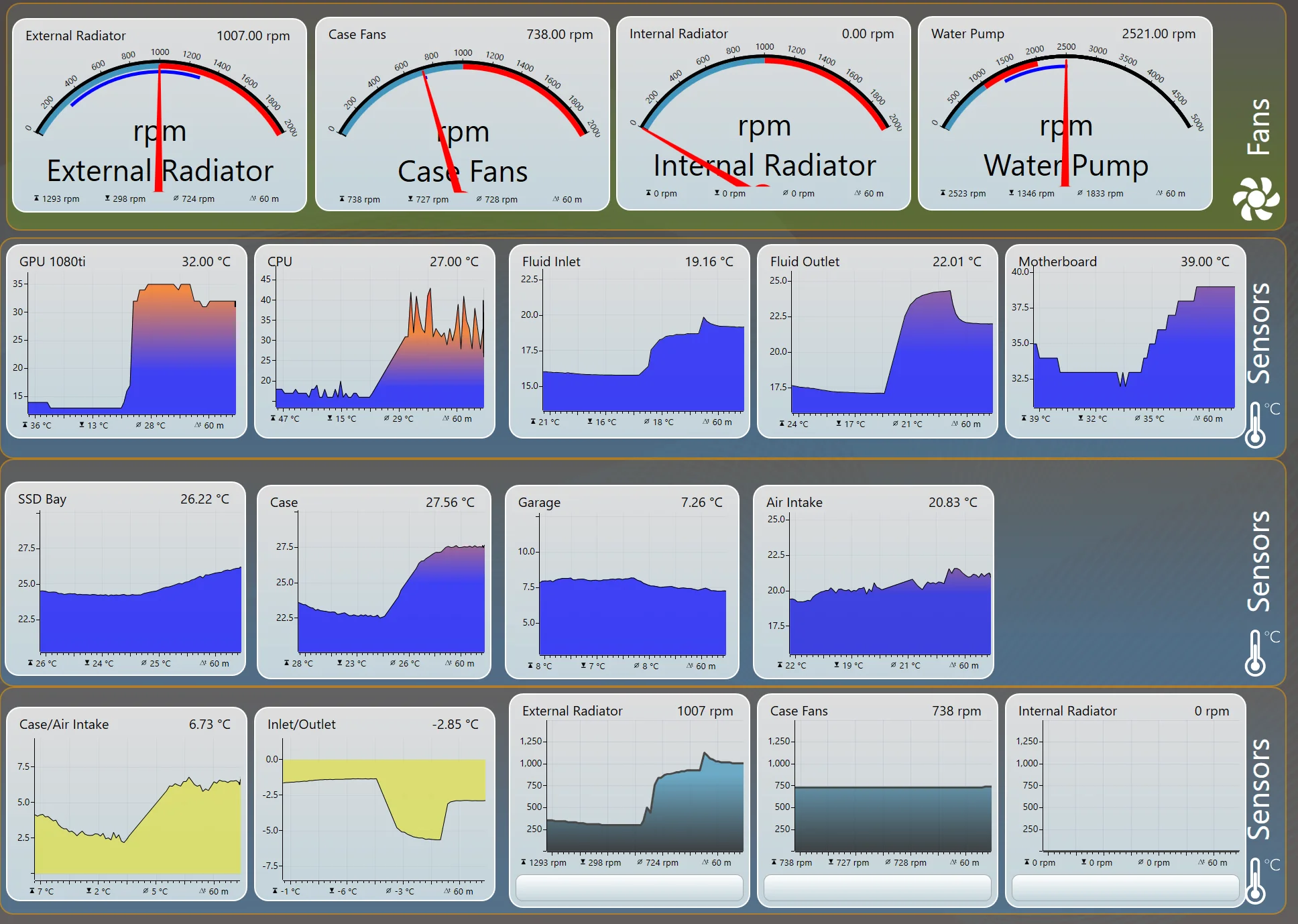
Task: Click the '7.26 °C' Garage value
Action: (701, 502)
